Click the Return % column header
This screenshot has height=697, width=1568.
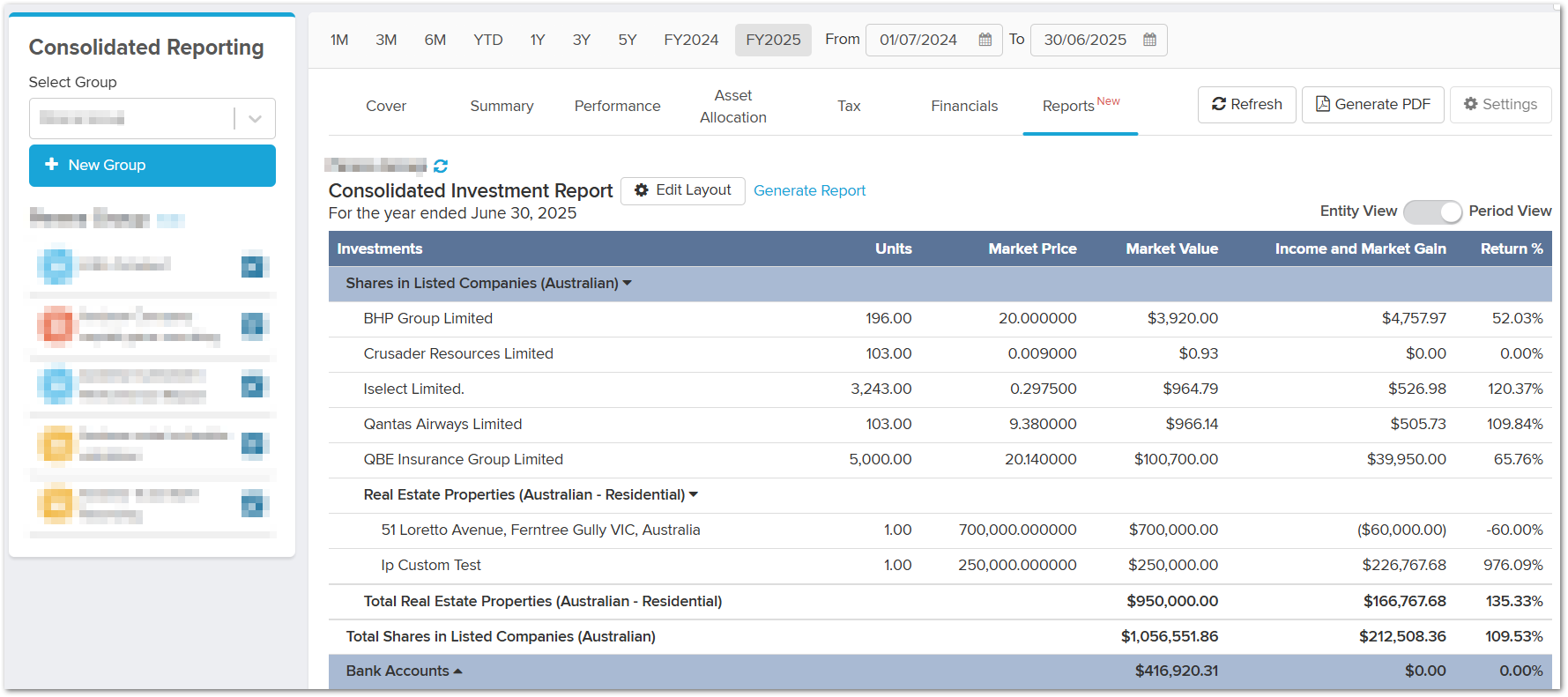tap(1512, 248)
